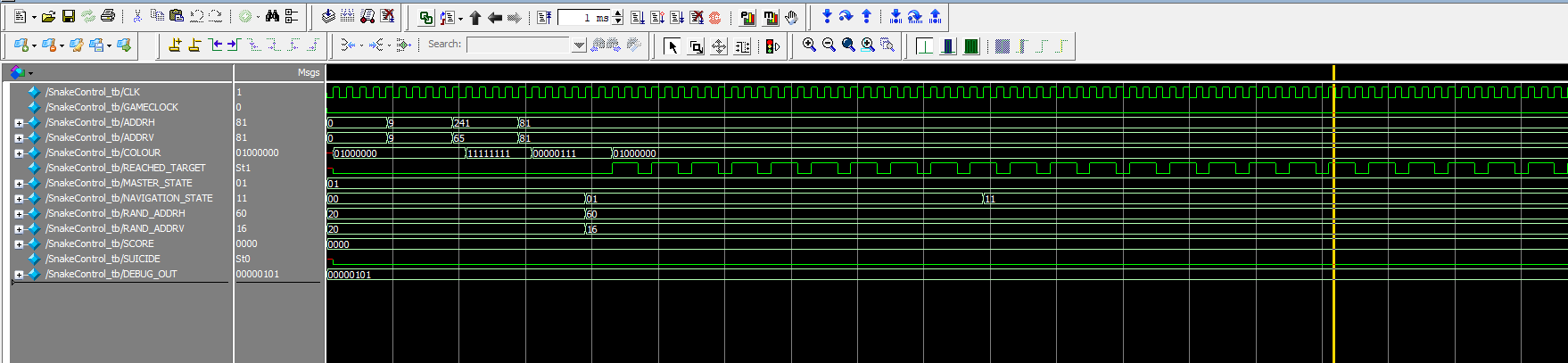1568x363 pixels.
Task: Zoom in on active cursor icon
Action: [x=868, y=45]
